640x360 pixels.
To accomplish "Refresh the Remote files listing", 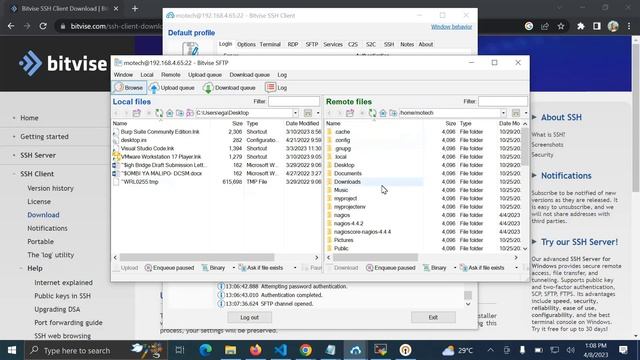I will tap(372, 113).
